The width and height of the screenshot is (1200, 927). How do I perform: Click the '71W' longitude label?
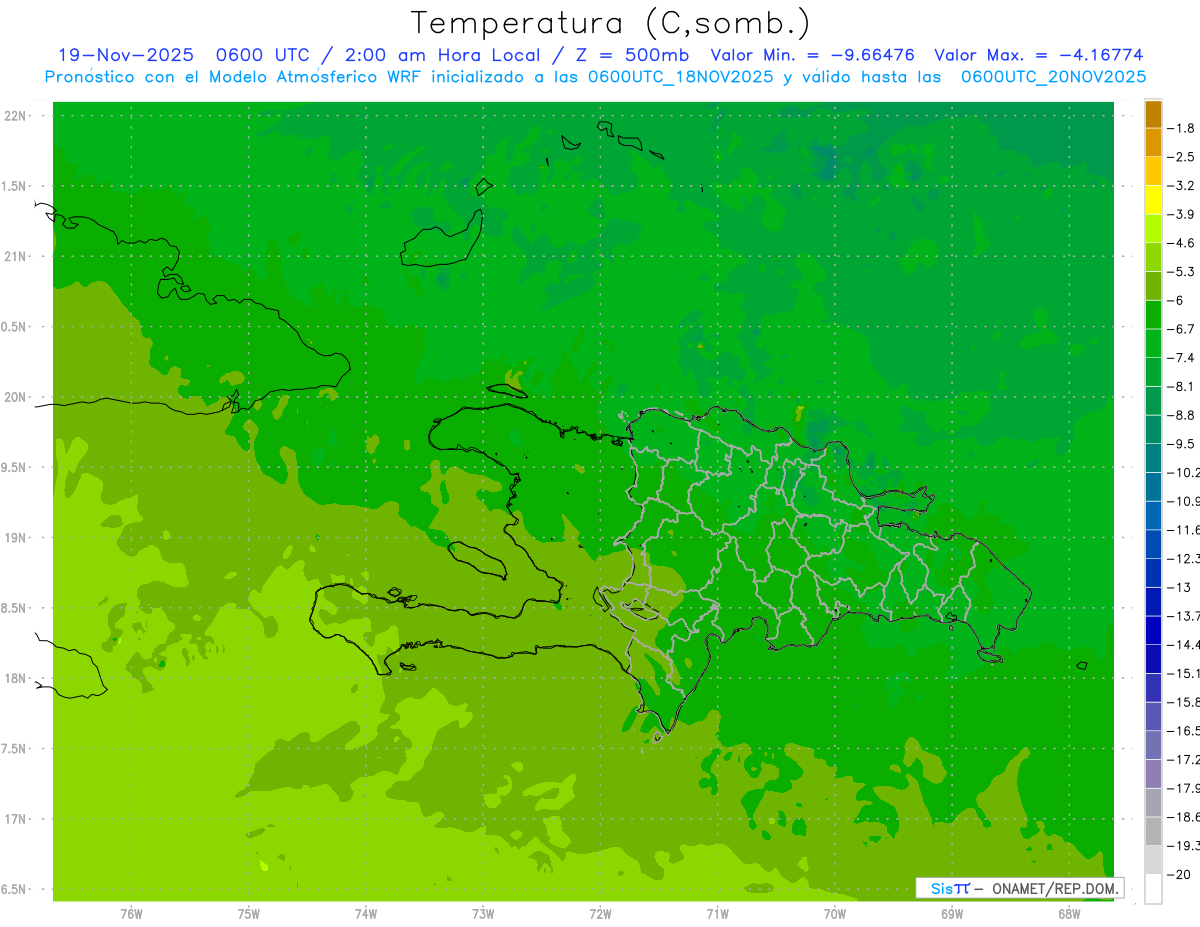tap(717, 913)
